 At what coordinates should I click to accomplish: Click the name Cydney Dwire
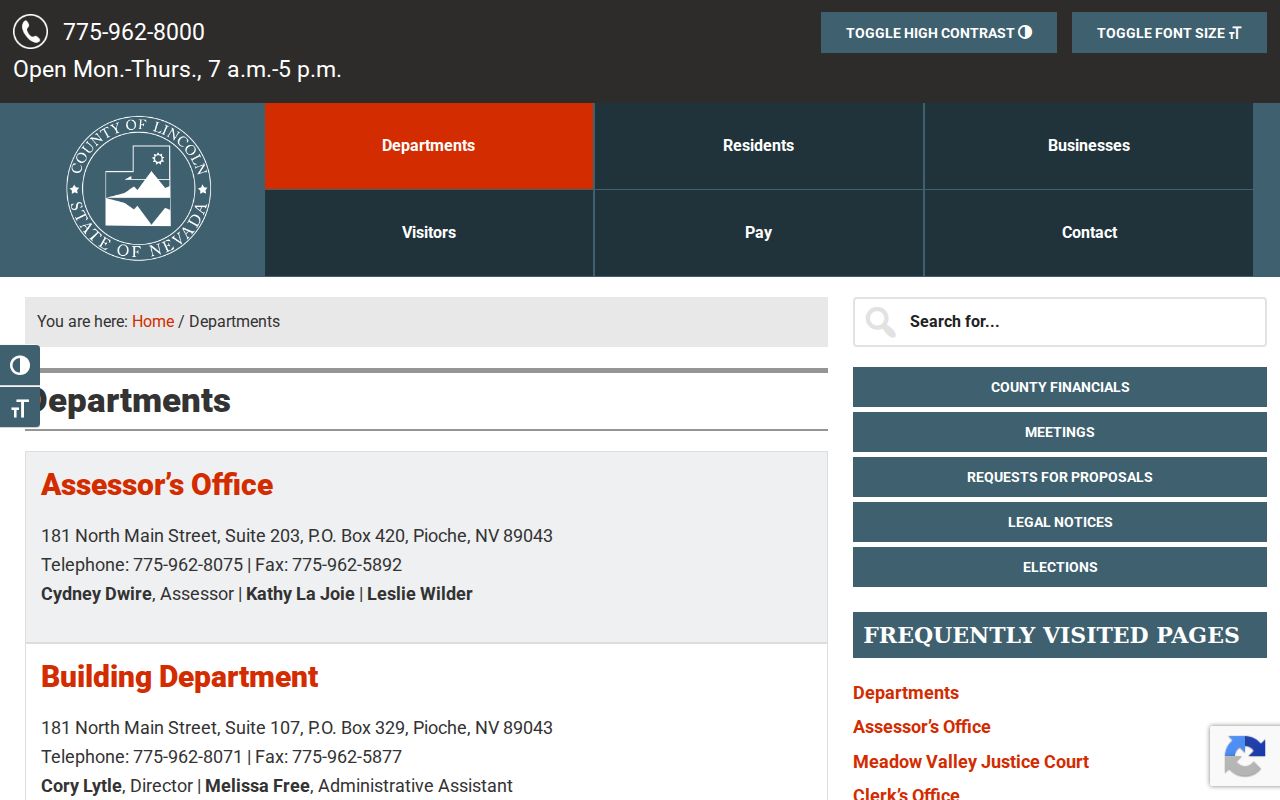click(97, 594)
